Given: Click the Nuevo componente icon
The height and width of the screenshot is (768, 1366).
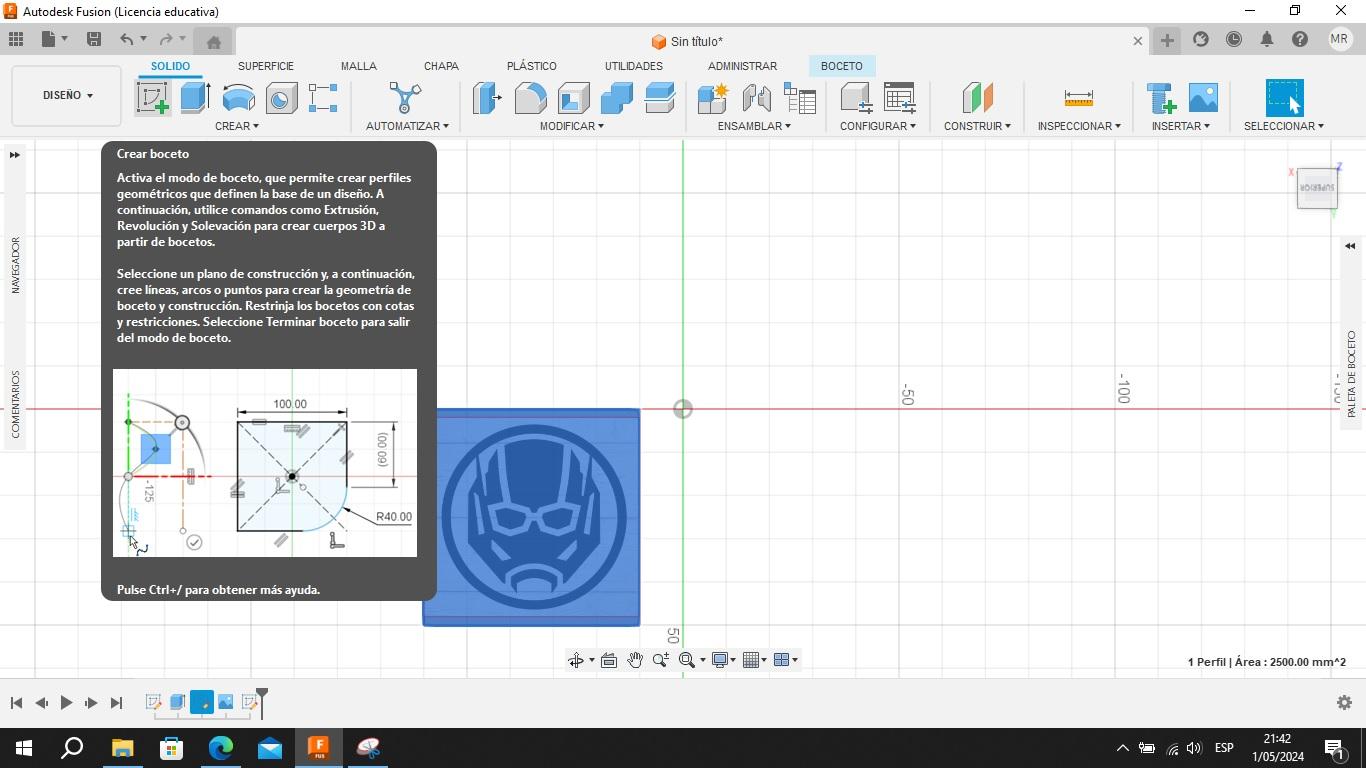Looking at the screenshot, I should pos(713,98).
